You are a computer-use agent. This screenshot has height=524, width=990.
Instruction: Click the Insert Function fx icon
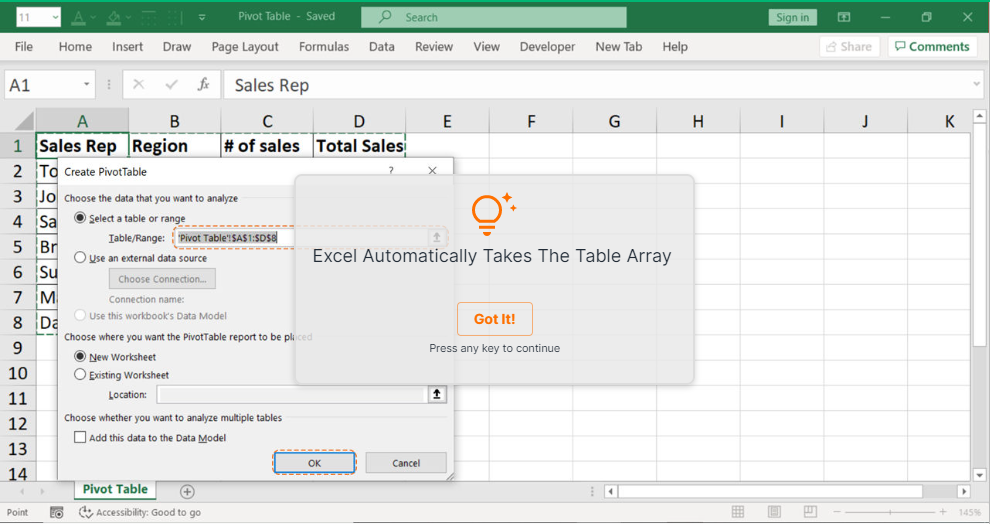(x=203, y=85)
